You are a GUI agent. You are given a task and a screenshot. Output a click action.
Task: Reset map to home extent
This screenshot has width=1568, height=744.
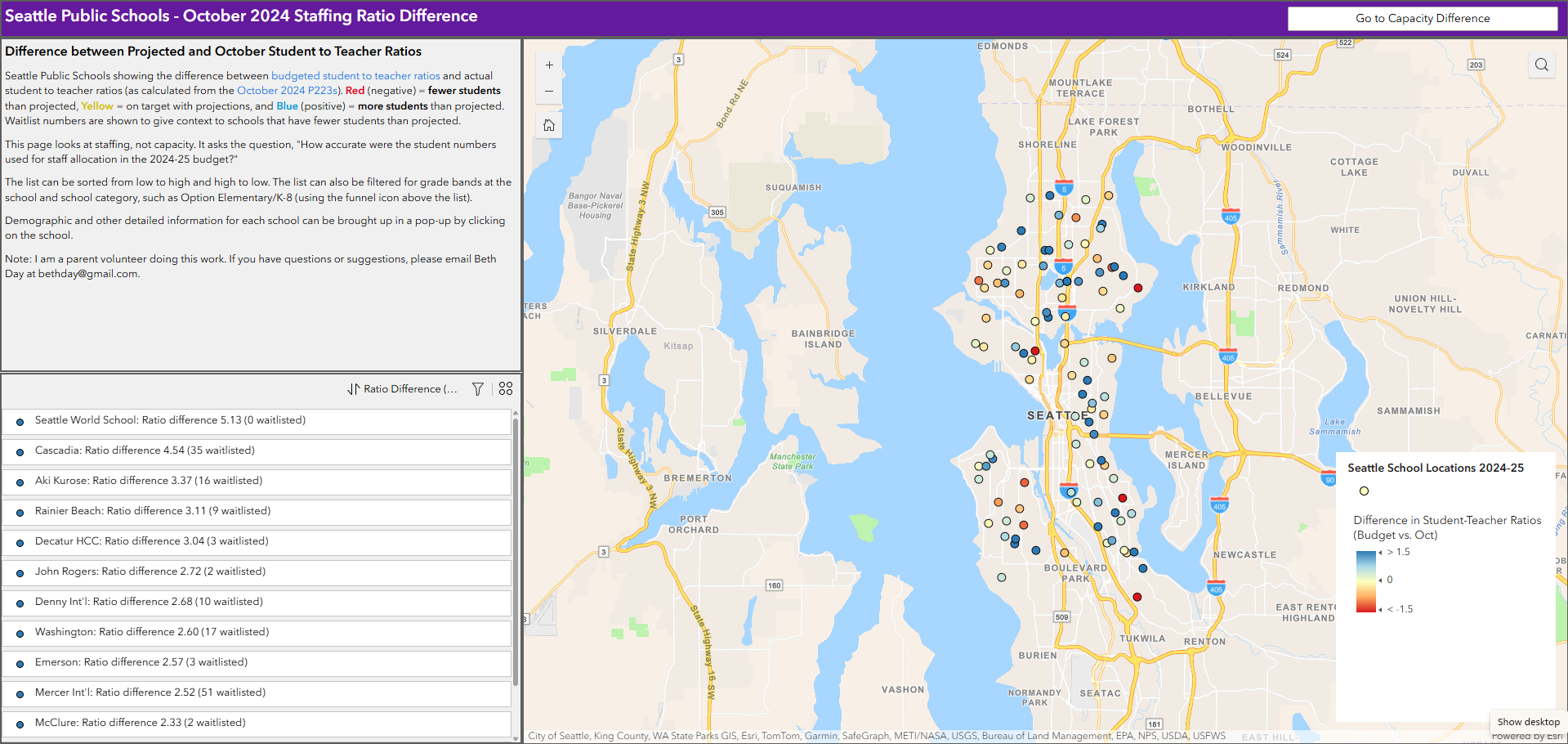549,125
